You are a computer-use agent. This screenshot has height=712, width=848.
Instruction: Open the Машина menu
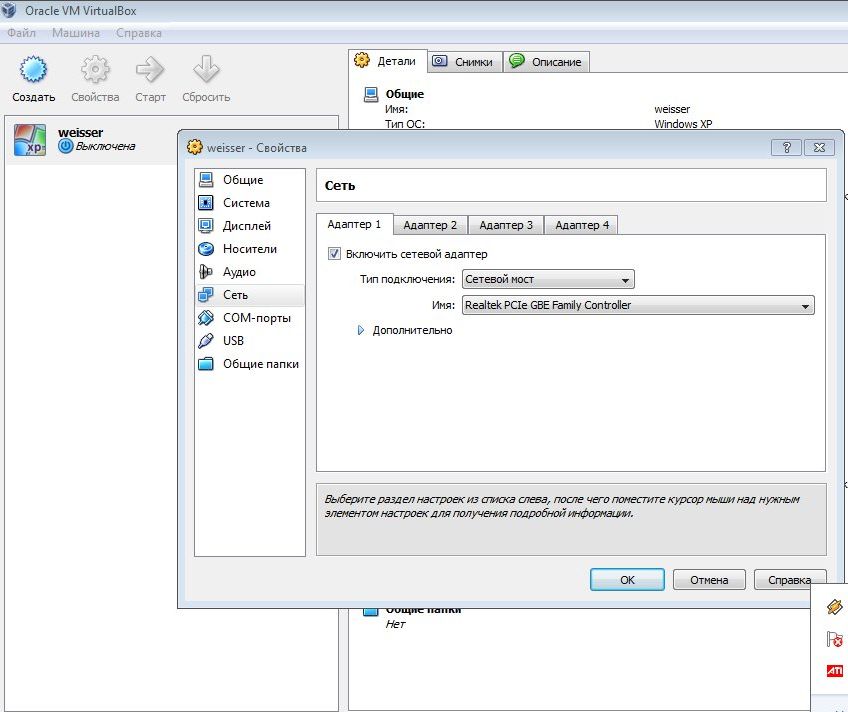(76, 33)
